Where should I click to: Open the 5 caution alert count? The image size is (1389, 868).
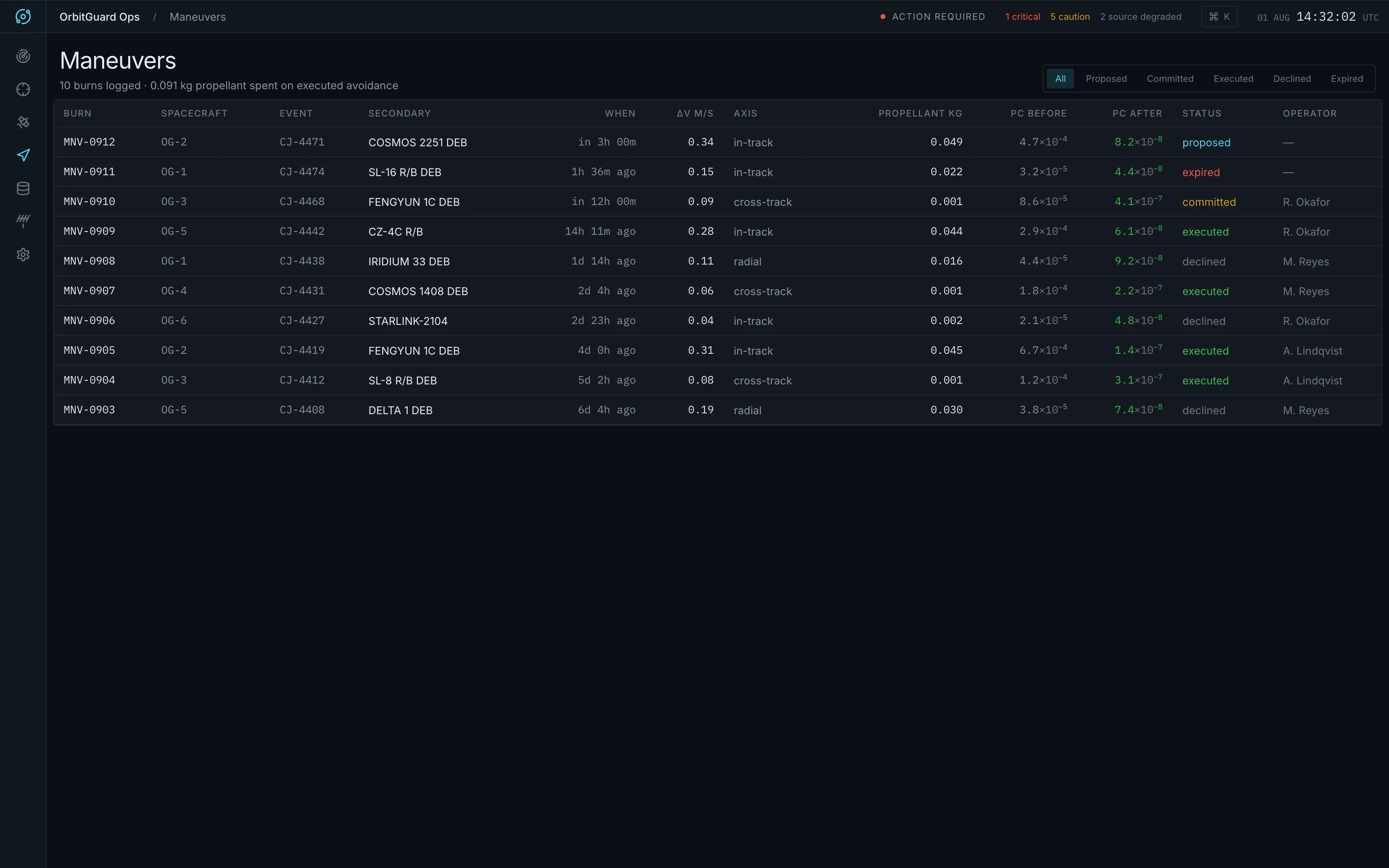[x=1070, y=17]
